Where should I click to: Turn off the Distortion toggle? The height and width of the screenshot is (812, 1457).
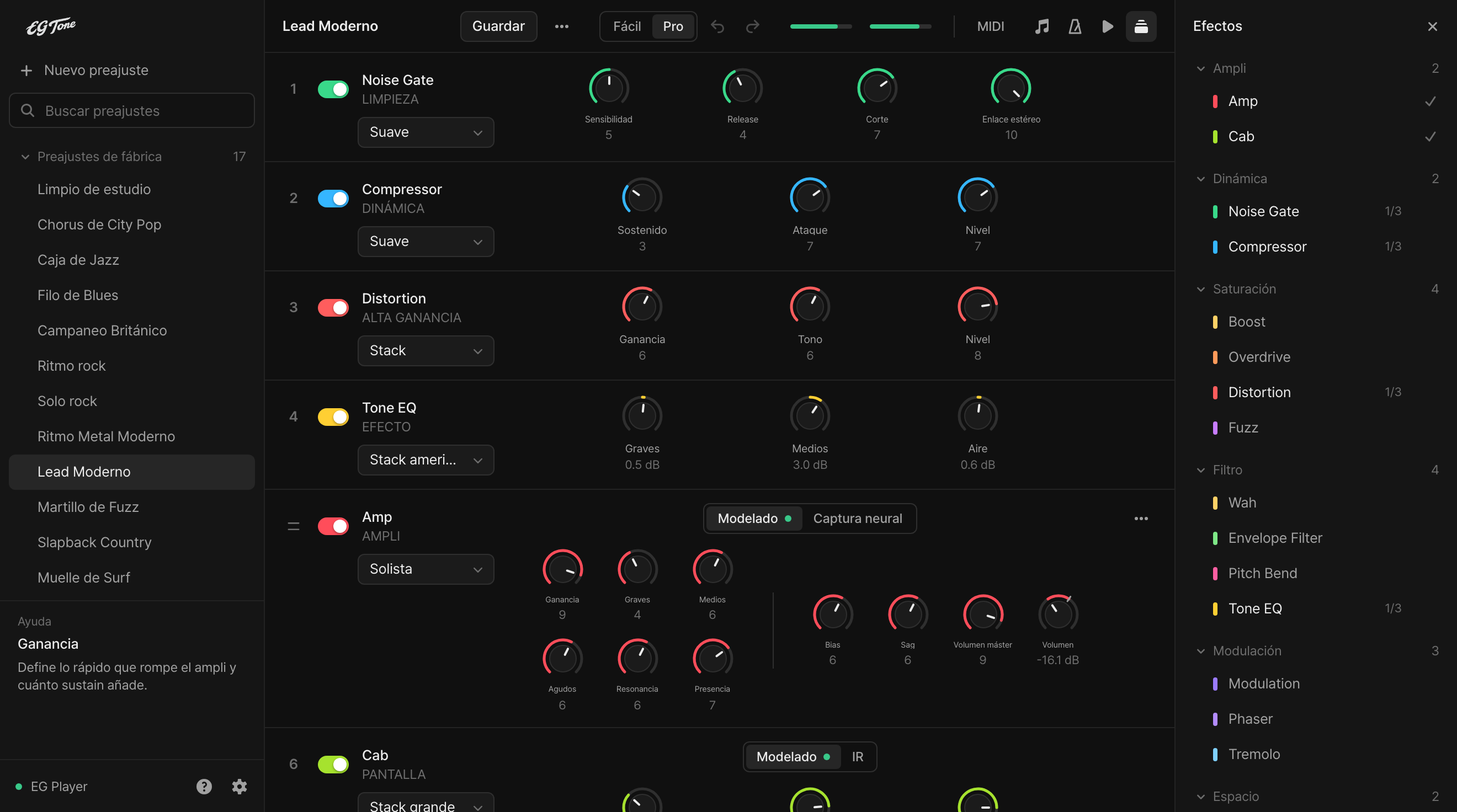tap(333, 308)
